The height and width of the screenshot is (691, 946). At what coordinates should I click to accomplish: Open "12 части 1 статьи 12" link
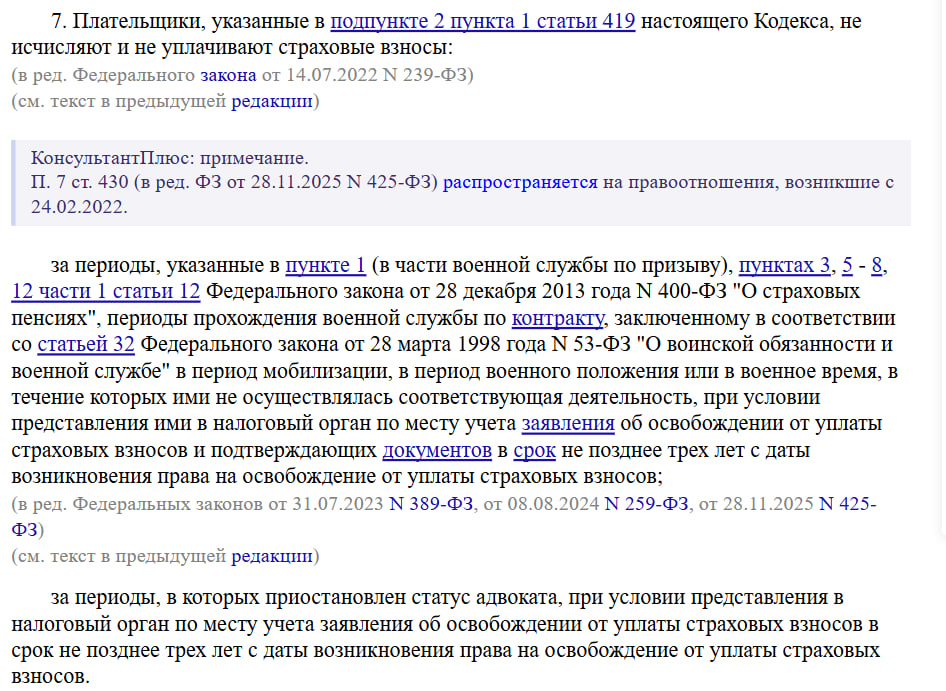(x=106, y=291)
